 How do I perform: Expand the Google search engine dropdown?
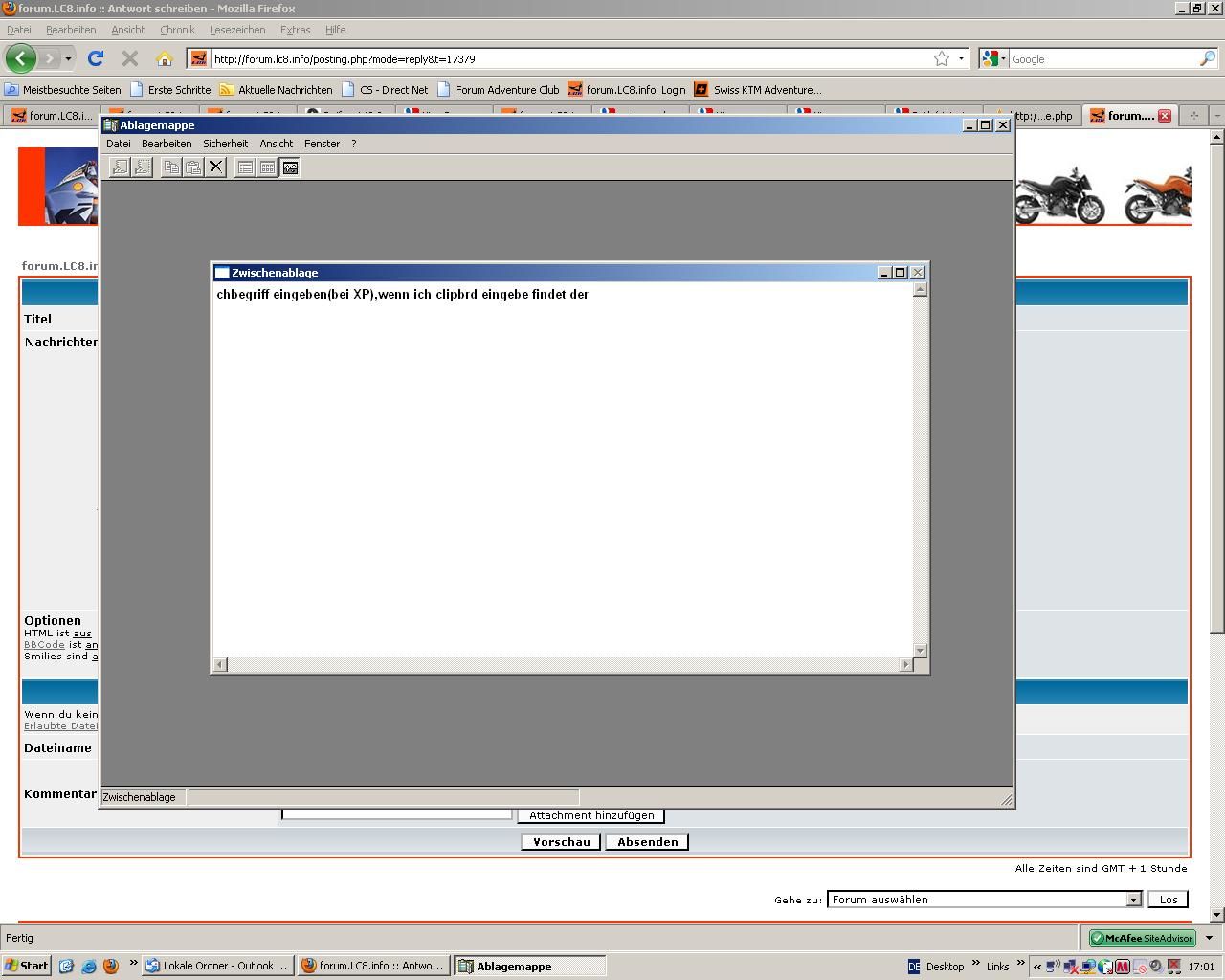click(1003, 58)
